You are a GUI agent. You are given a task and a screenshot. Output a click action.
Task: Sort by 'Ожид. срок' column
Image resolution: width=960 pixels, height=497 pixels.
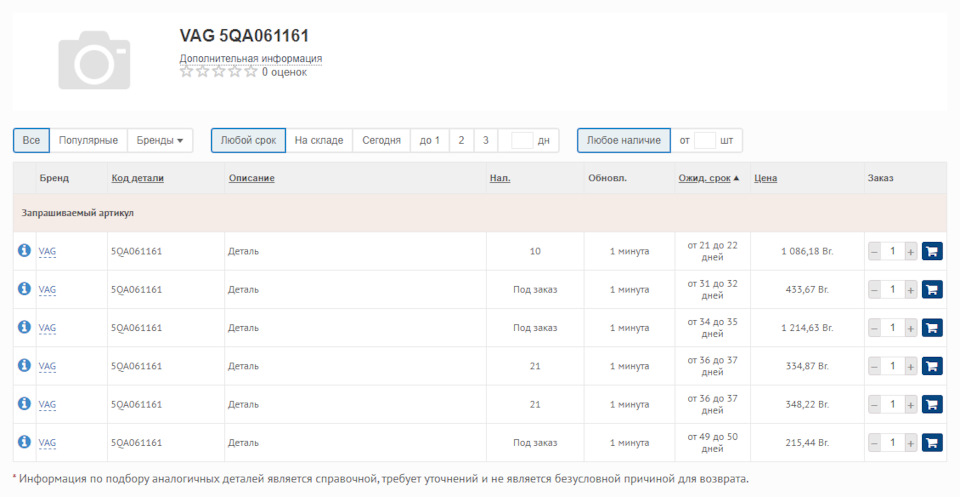point(705,178)
